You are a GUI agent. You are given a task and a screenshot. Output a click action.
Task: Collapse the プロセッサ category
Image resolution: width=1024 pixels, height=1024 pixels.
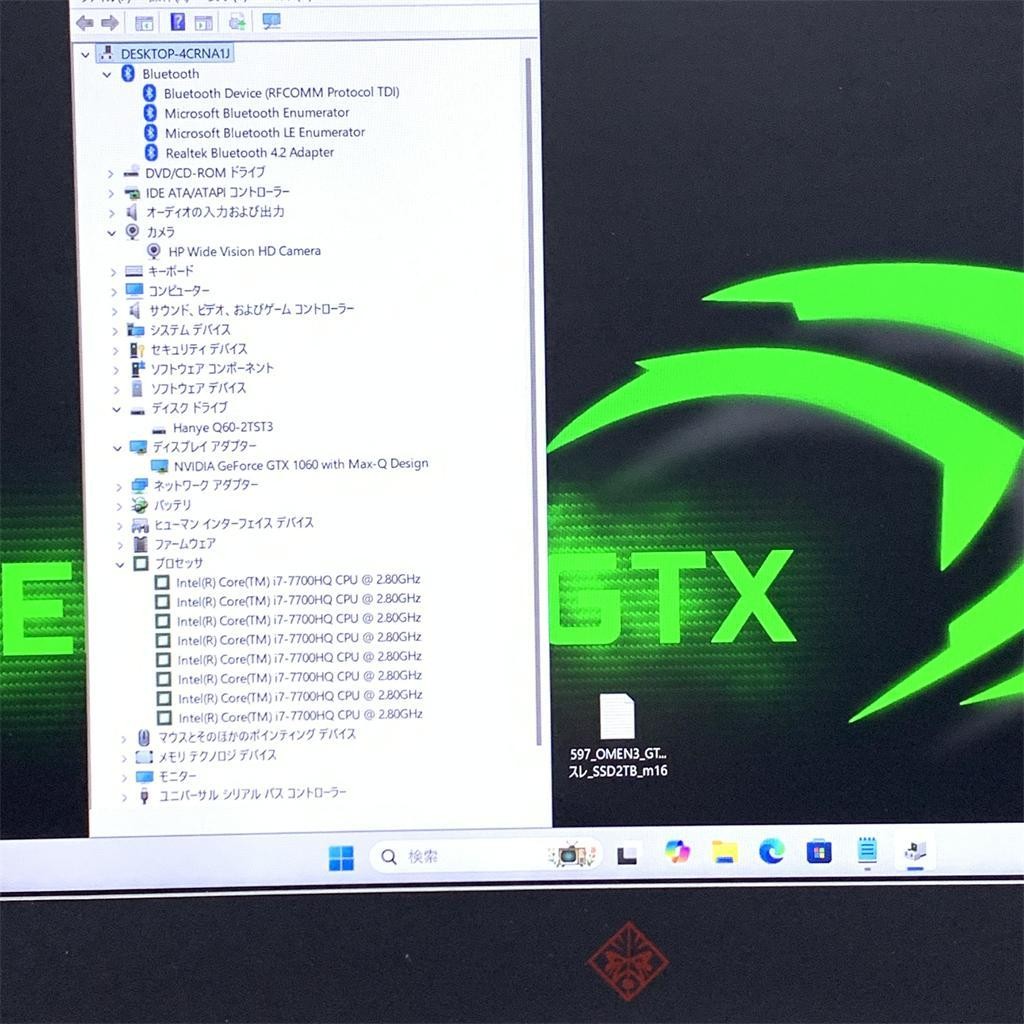(120, 565)
